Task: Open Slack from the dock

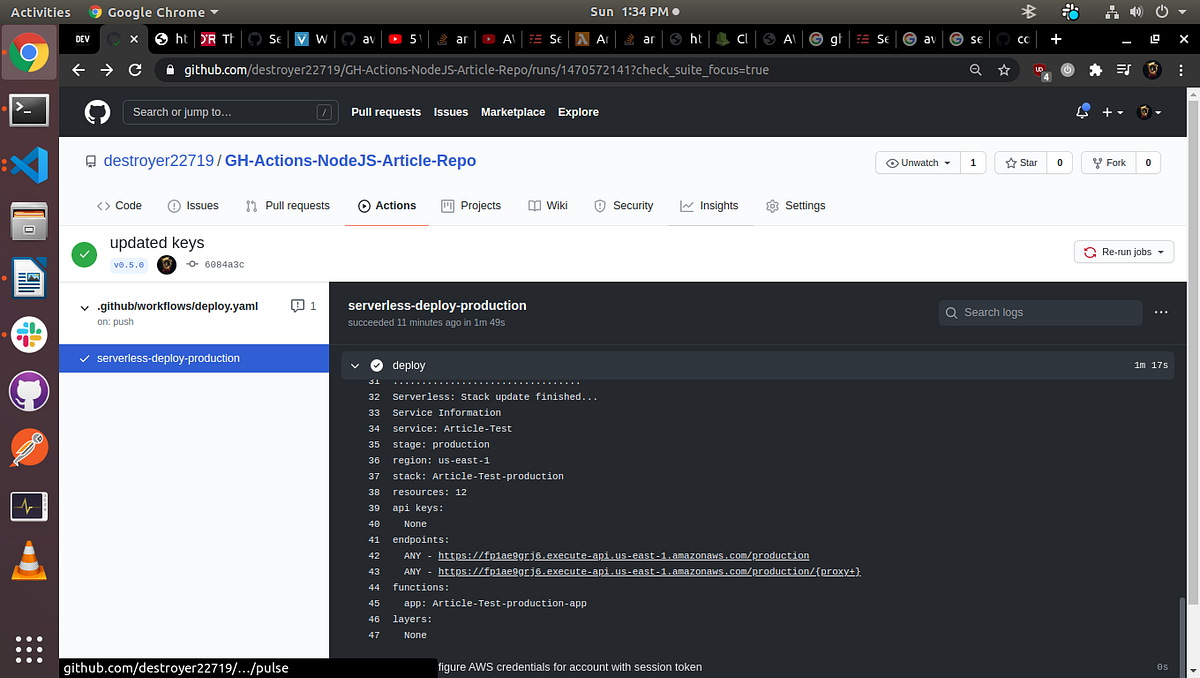Action: point(28,334)
